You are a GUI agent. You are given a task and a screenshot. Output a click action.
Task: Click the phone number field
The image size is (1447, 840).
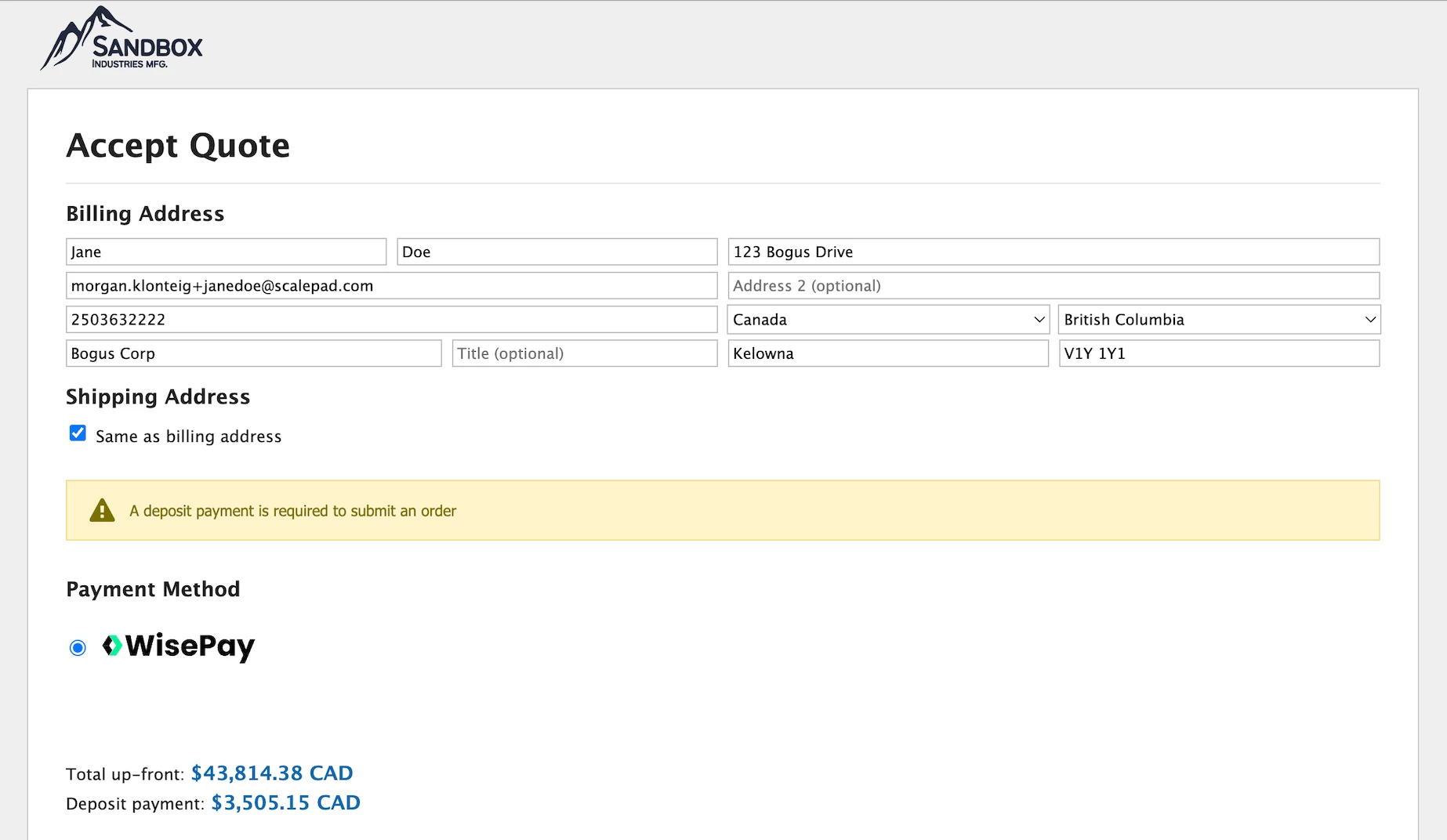[x=392, y=320]
